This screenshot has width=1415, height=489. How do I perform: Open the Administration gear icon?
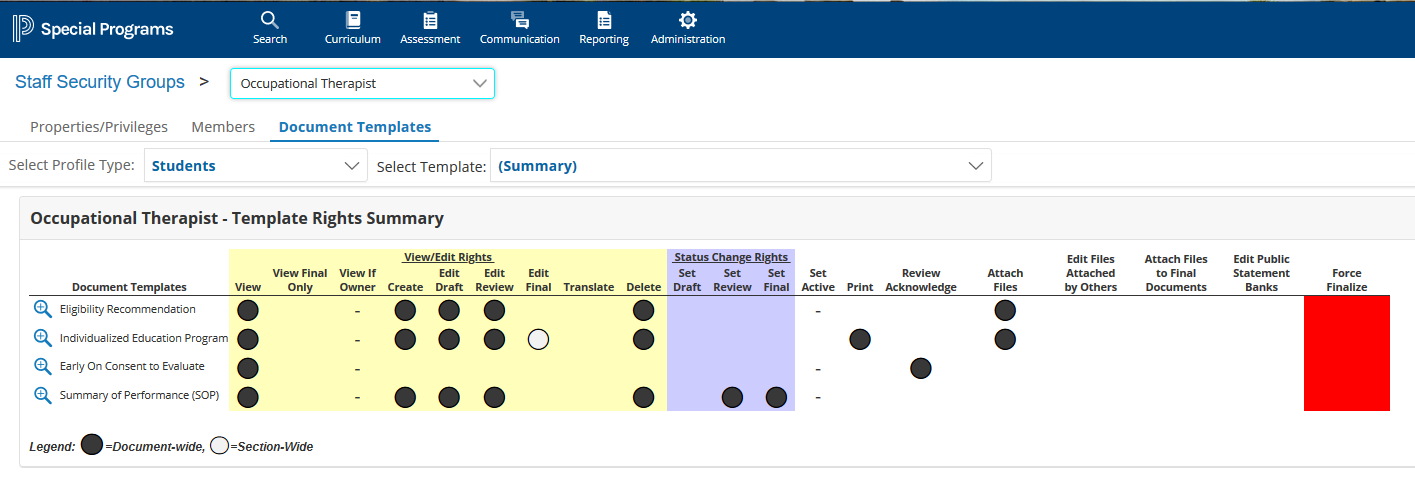pyautogui.click(x=687, y=21)
